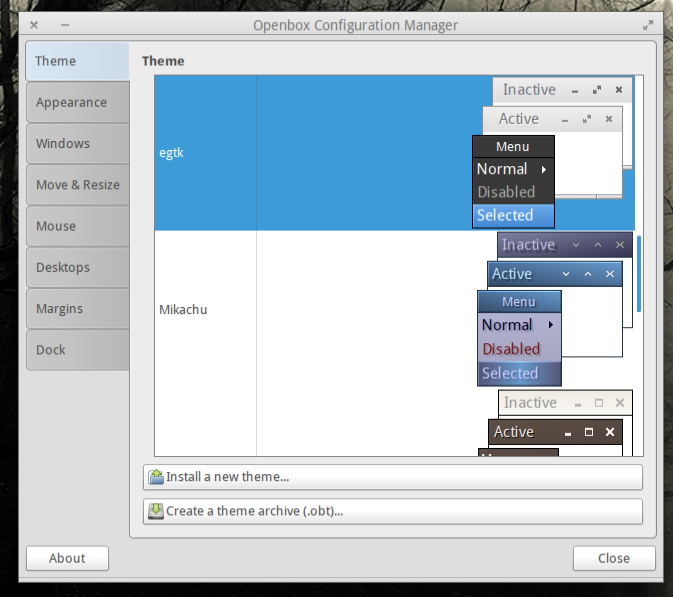The height and width of the screenshot is (597, 673).
Task: Select the Mouse tab
Action: (x=78, y=226)
